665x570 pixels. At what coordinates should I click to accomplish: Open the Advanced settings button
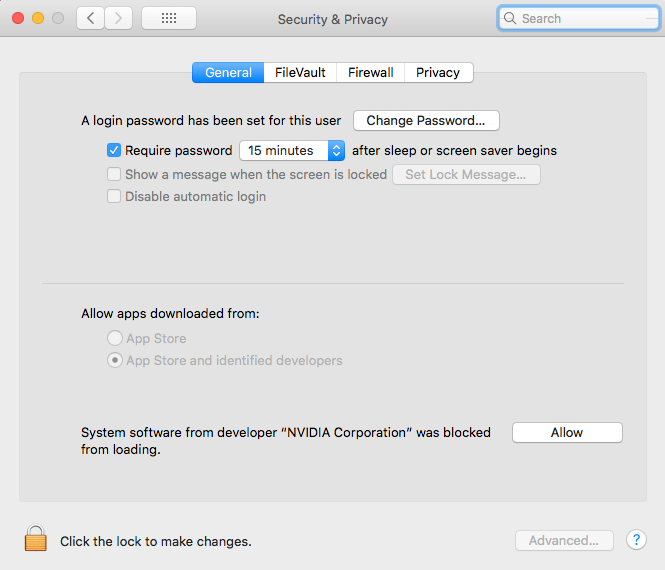(x=564, y=541)
